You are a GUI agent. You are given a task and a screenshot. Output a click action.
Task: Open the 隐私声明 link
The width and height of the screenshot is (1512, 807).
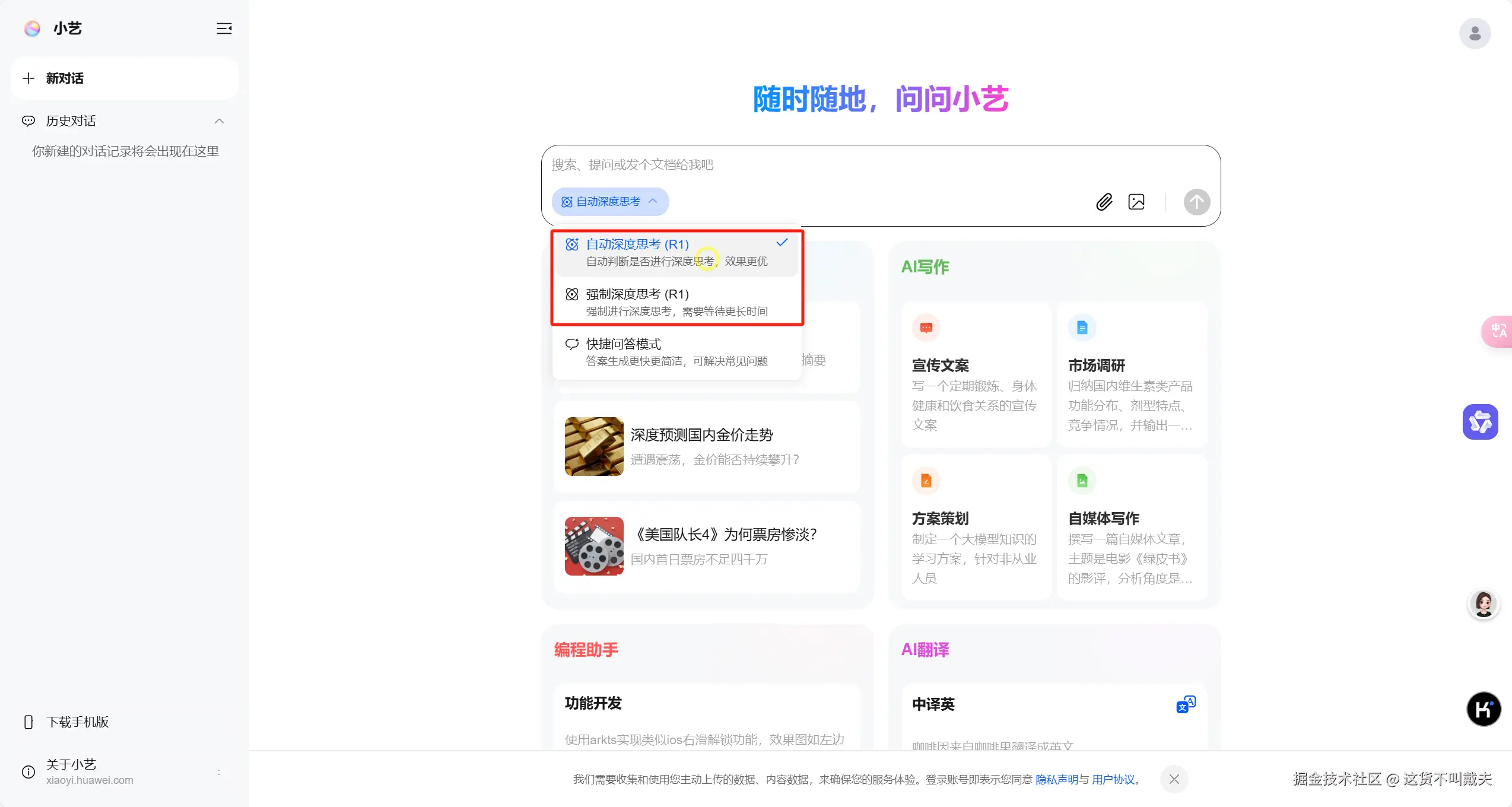click(x=1056, y=780)
